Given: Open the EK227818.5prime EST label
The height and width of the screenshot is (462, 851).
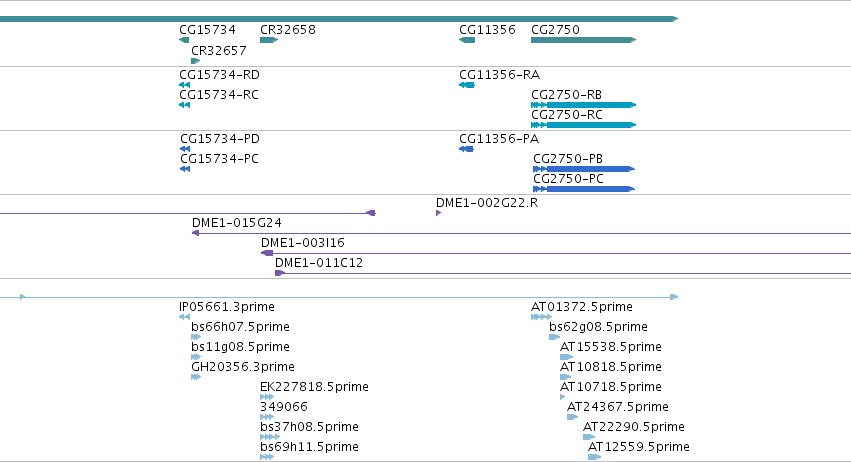Looking at the screenshot, I should (x=314, y=387).
